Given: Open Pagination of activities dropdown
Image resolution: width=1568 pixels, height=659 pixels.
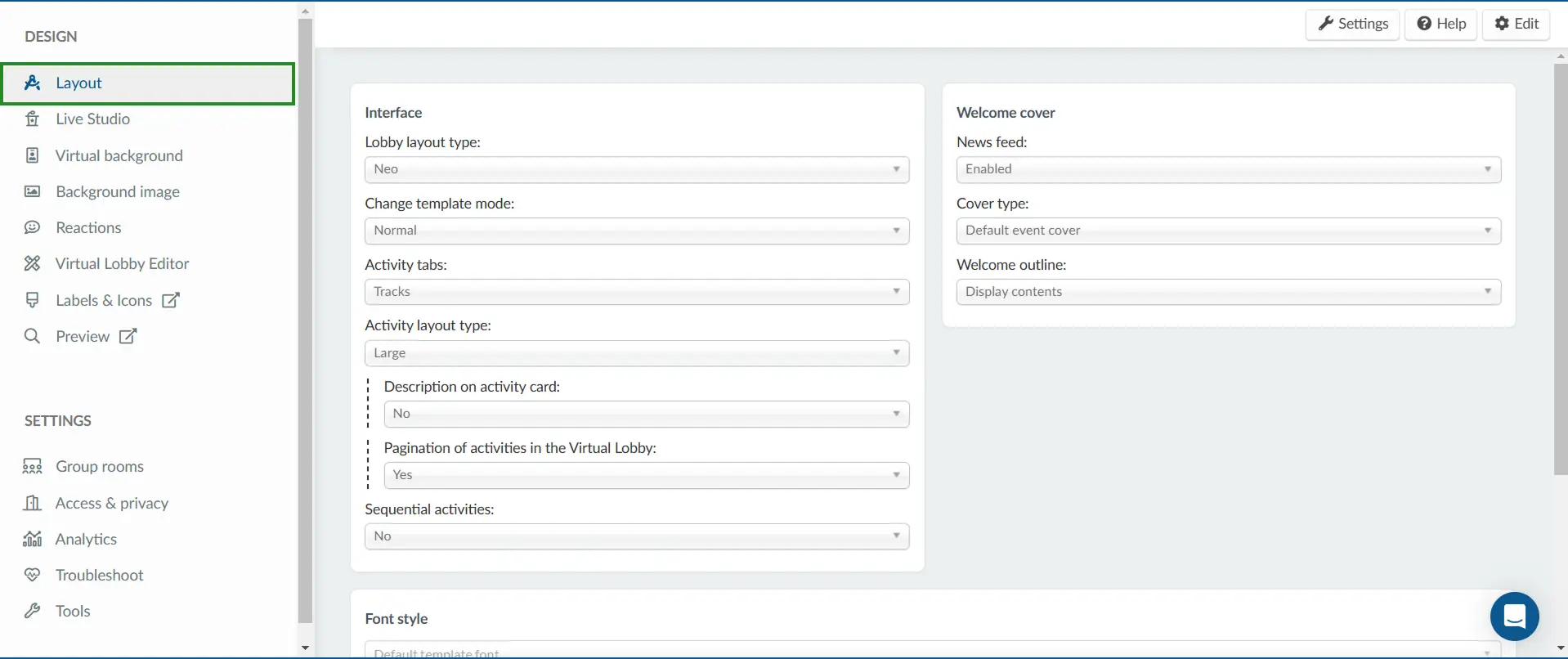Looking at the screenshot, I should [x=647, y=475].
